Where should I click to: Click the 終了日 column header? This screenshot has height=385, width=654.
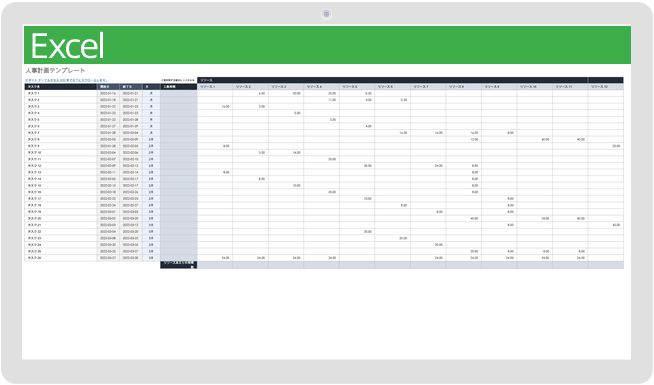pyautogui.click(x=131, y=87)
